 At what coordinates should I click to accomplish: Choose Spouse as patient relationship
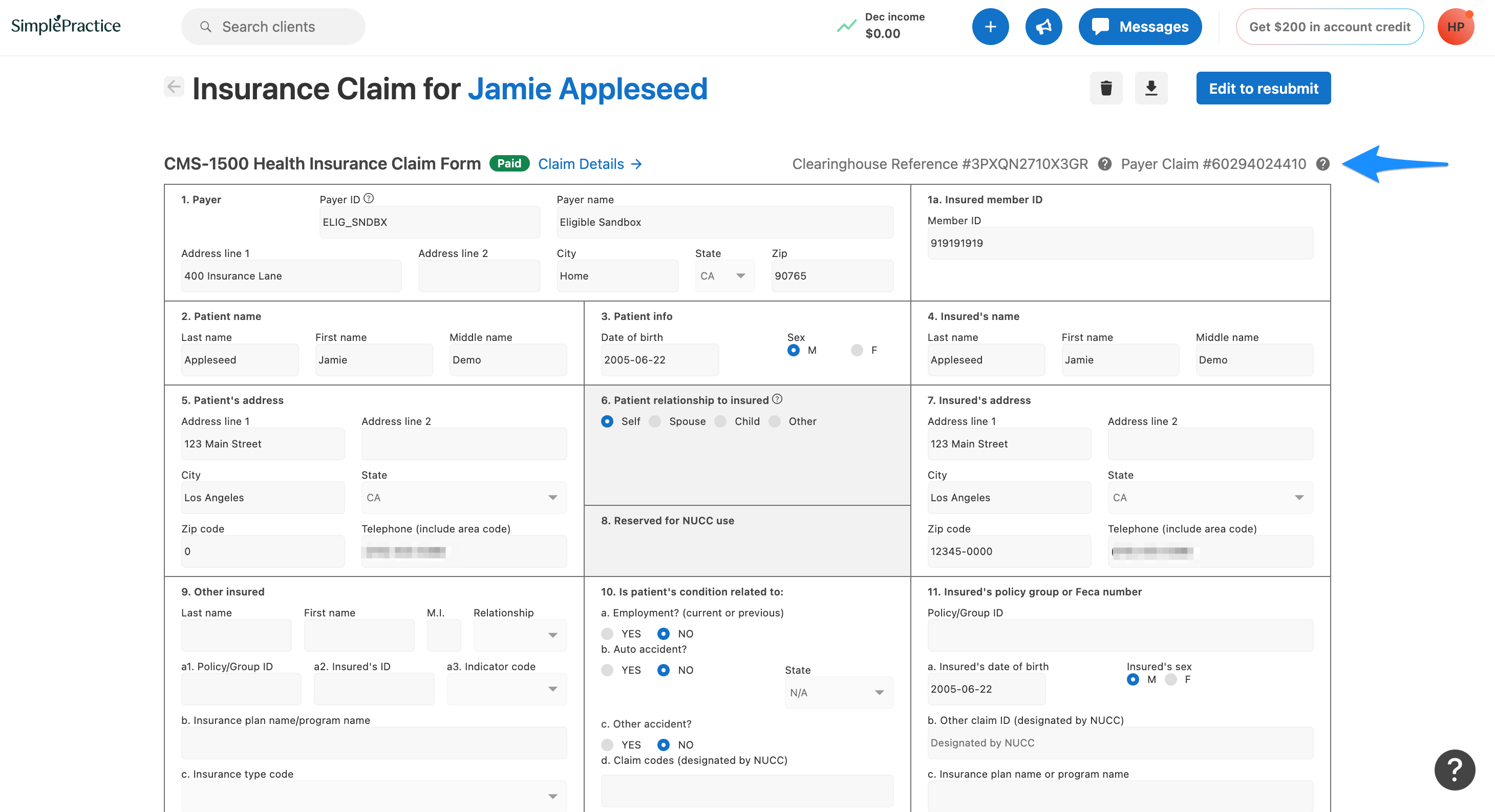pos(655,421)
